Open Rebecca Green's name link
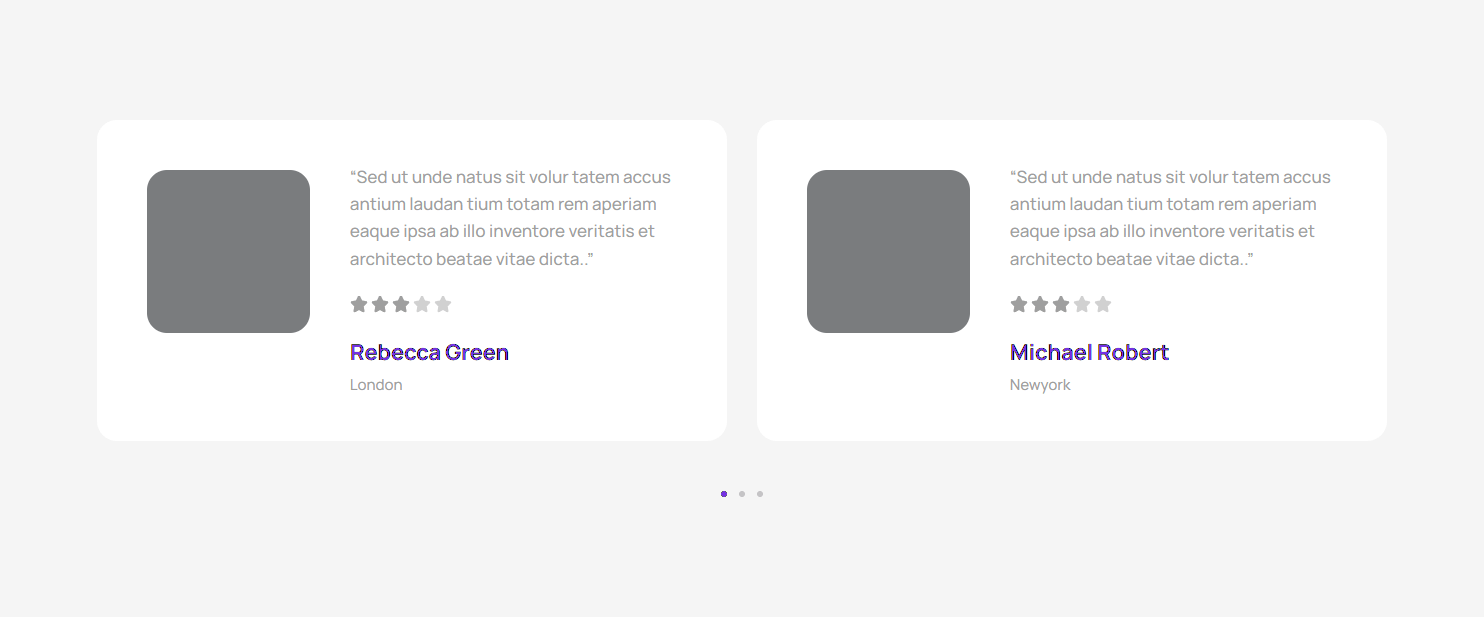The width and height of the screenshot is (1484, 617). point(429,352)
